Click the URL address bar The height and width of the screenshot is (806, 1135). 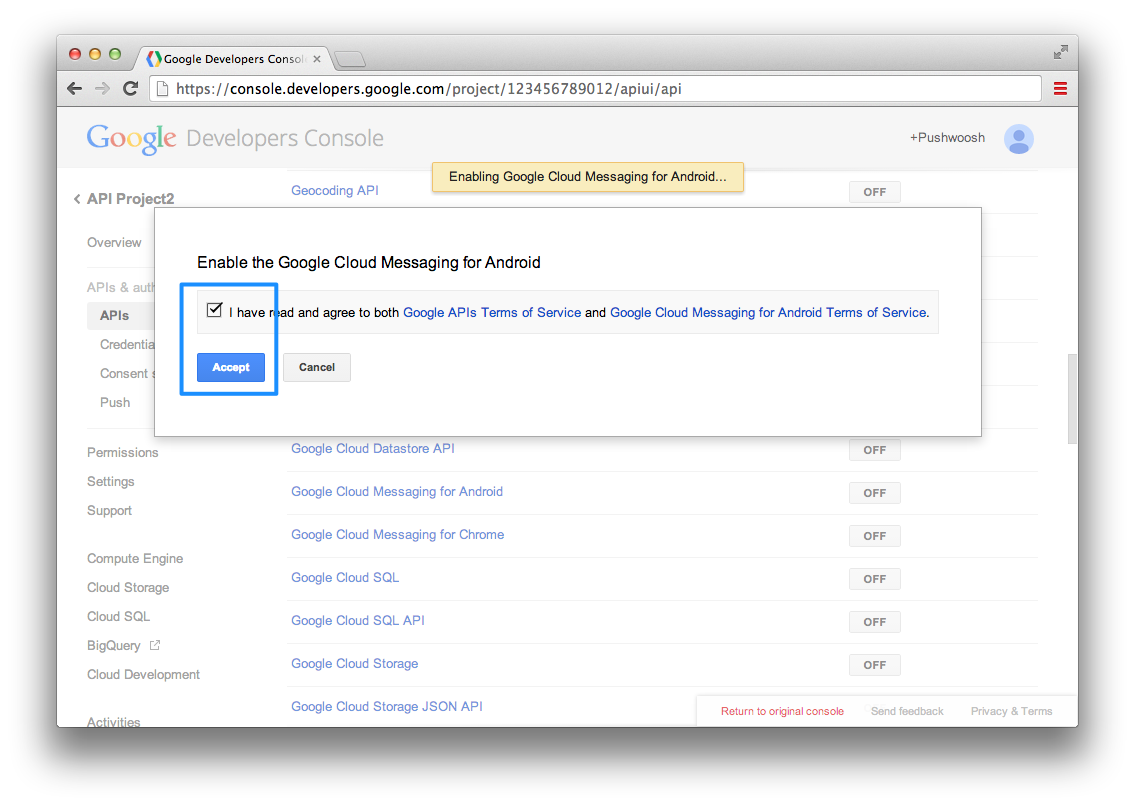click(595, 88)
